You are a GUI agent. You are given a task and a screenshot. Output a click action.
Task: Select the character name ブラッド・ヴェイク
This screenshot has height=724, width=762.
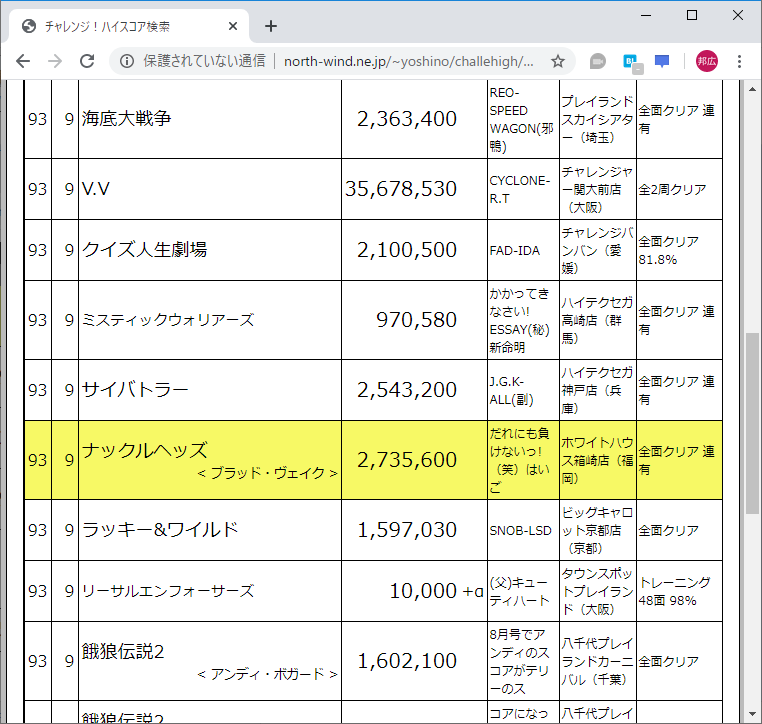[x=267, y=473]
